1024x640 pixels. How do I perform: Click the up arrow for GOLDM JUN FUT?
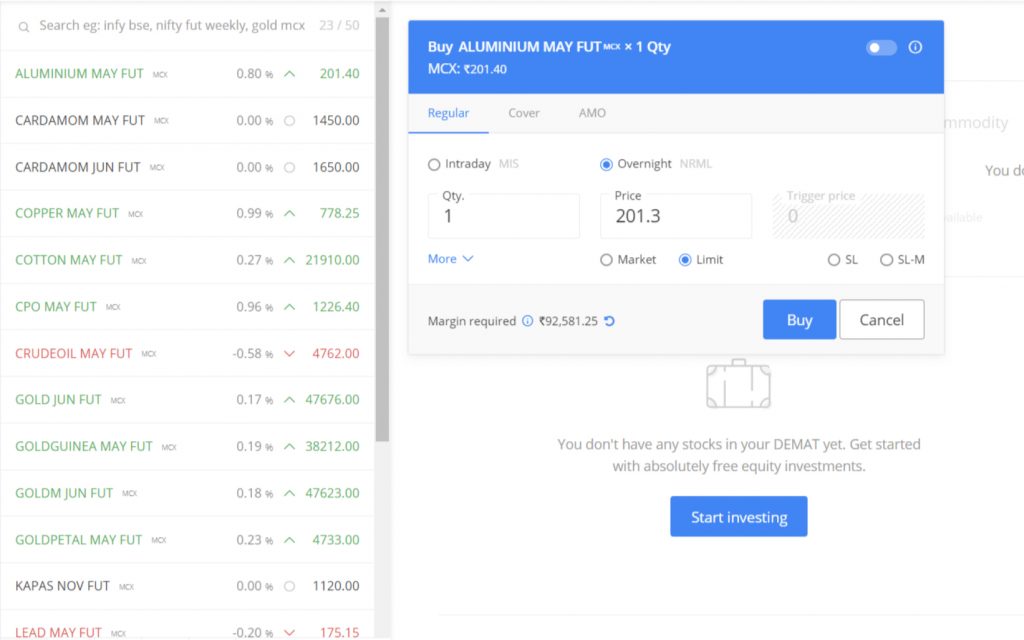(x=289, y=493)
